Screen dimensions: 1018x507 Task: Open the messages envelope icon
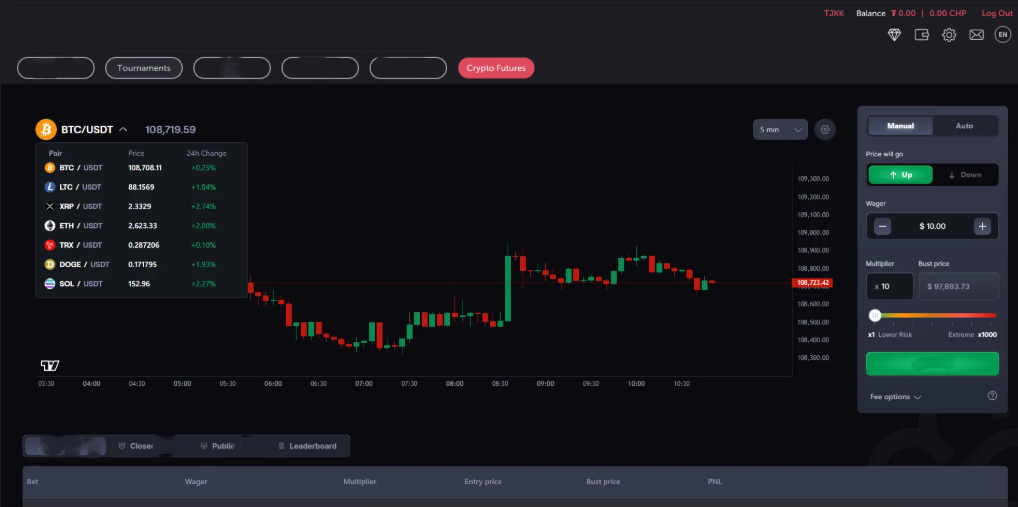pyautogui.click(x=976, y=35)
